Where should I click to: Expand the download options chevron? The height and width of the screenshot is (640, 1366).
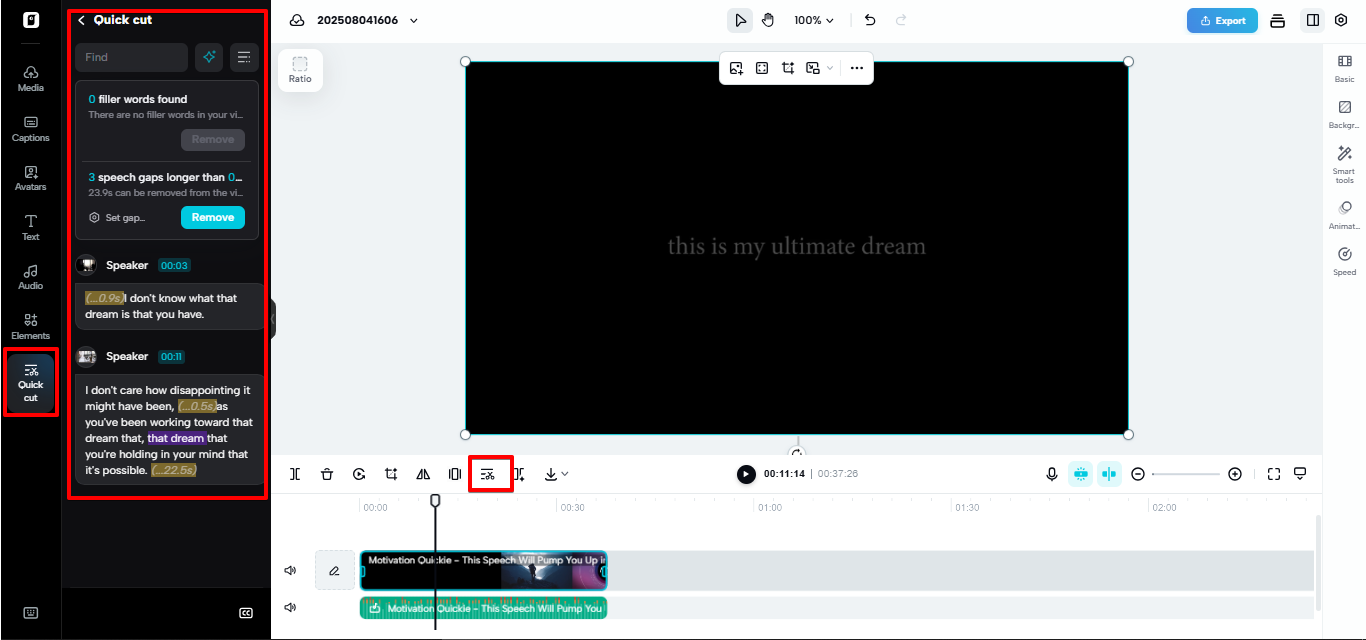click(566, 473)
